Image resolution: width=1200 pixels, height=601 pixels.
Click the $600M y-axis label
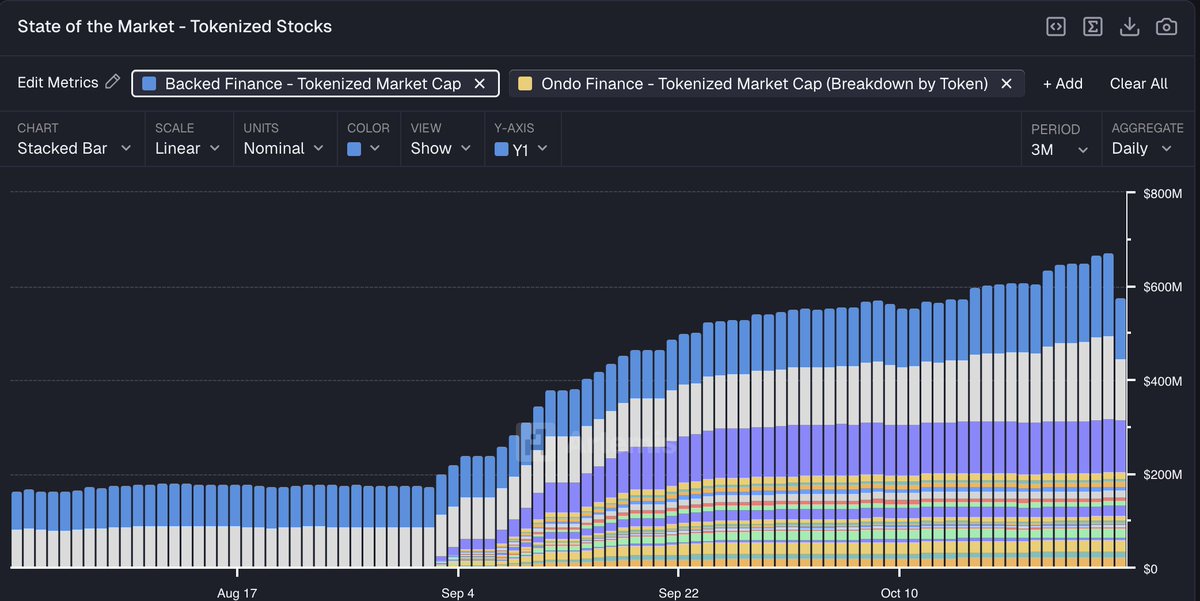pyautogui.click(x=1162, y=288)
